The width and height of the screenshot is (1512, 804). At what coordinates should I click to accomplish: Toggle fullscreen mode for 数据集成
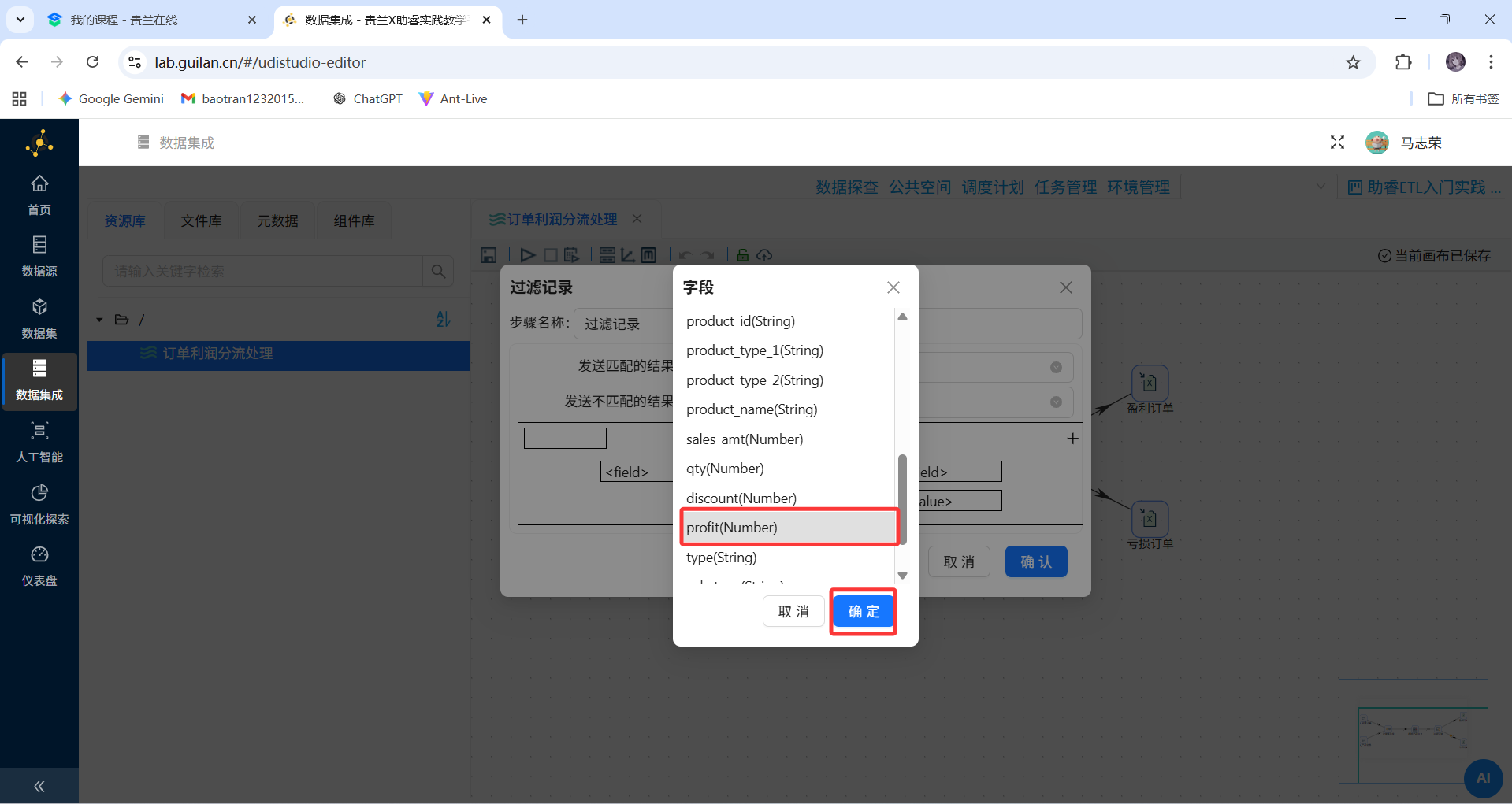click(1337, 143)
